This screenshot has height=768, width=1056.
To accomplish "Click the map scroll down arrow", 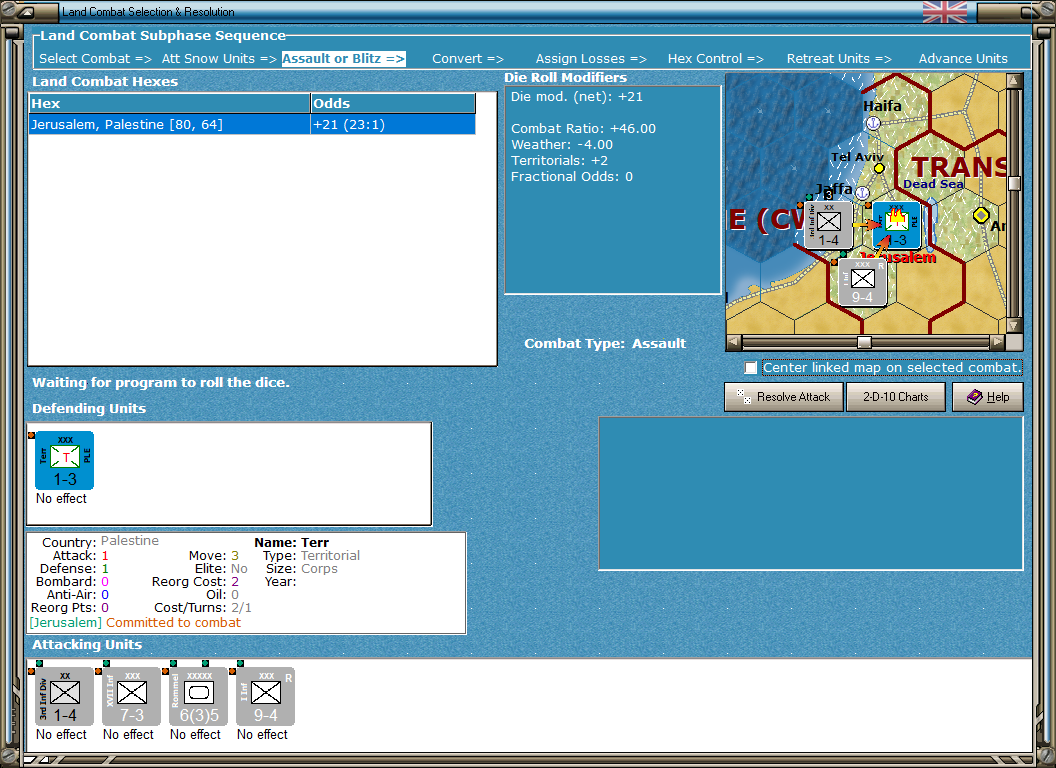I will [1014, 325].
